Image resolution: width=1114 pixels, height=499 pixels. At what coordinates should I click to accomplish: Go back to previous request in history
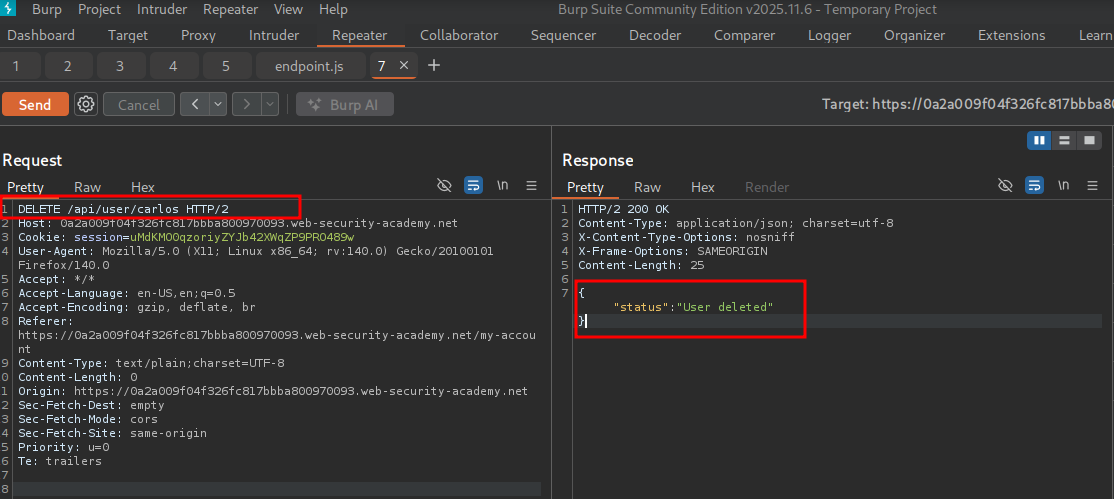pos(195,104)
